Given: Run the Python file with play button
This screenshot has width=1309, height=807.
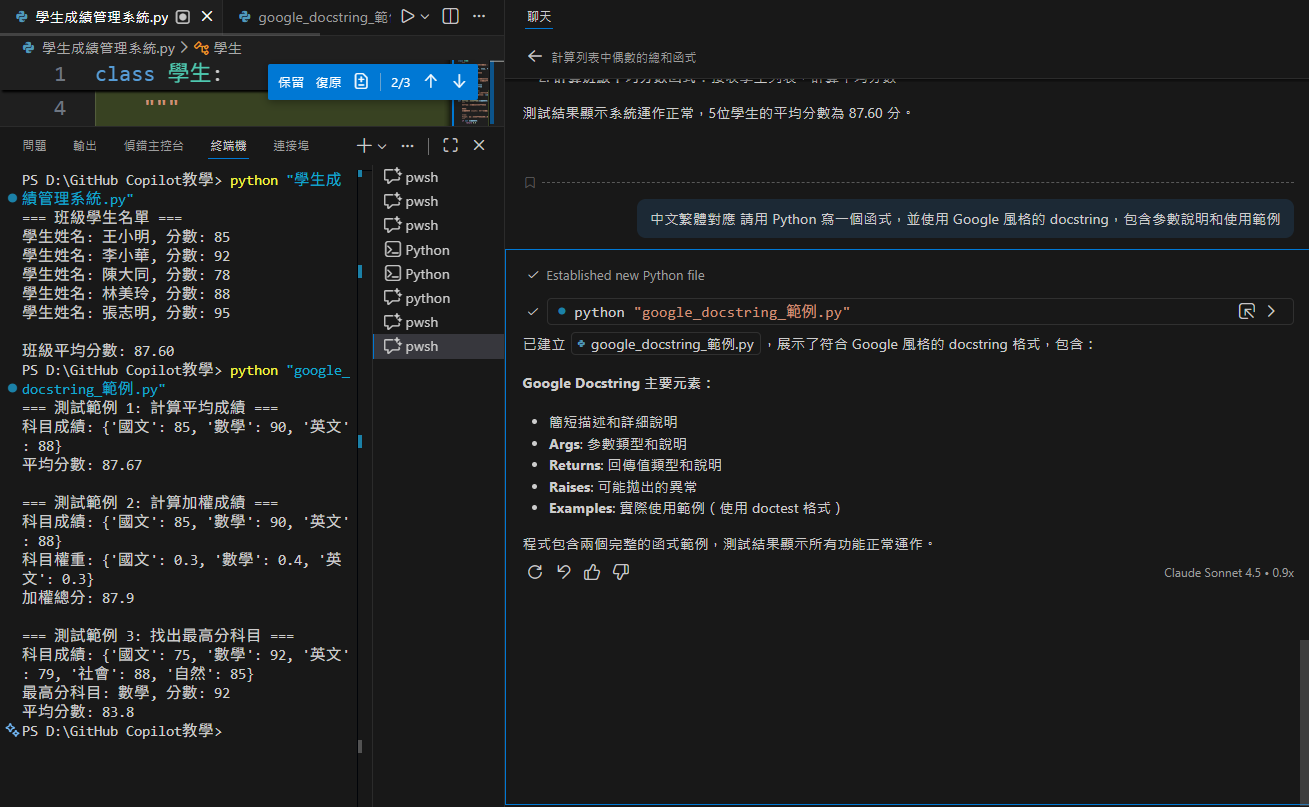Looking at the screenshot, I should click(x=407, y=17).
